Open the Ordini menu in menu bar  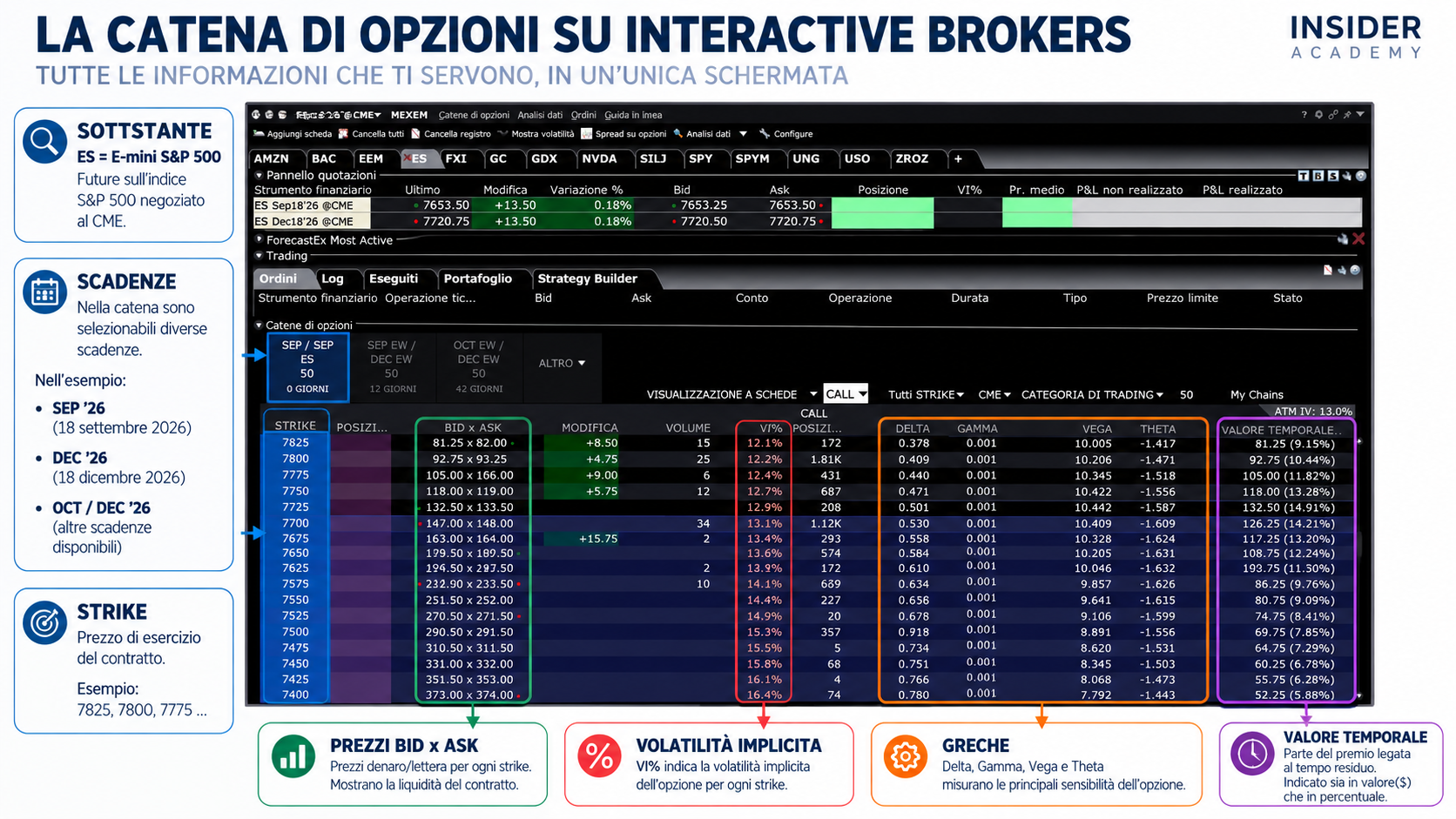pos(583,115)
